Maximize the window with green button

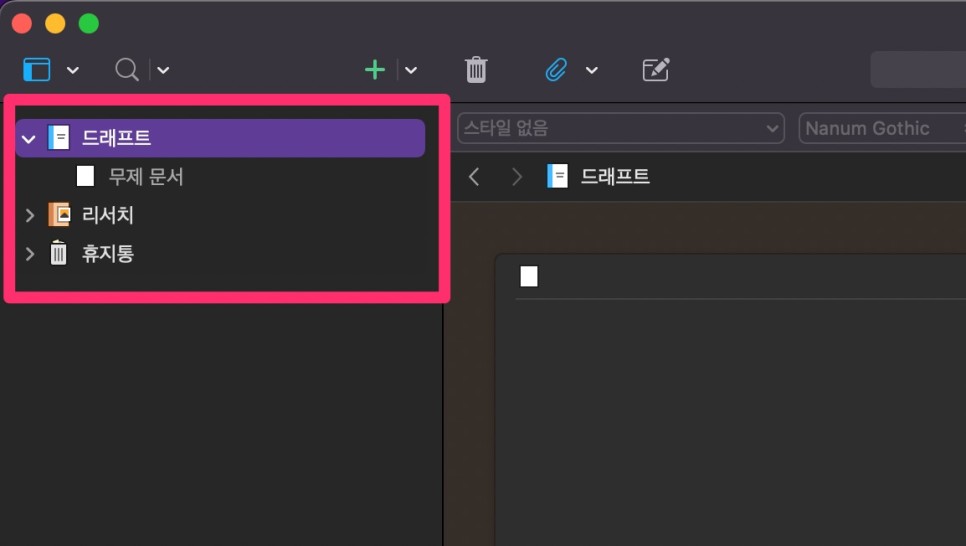point(89,23)
